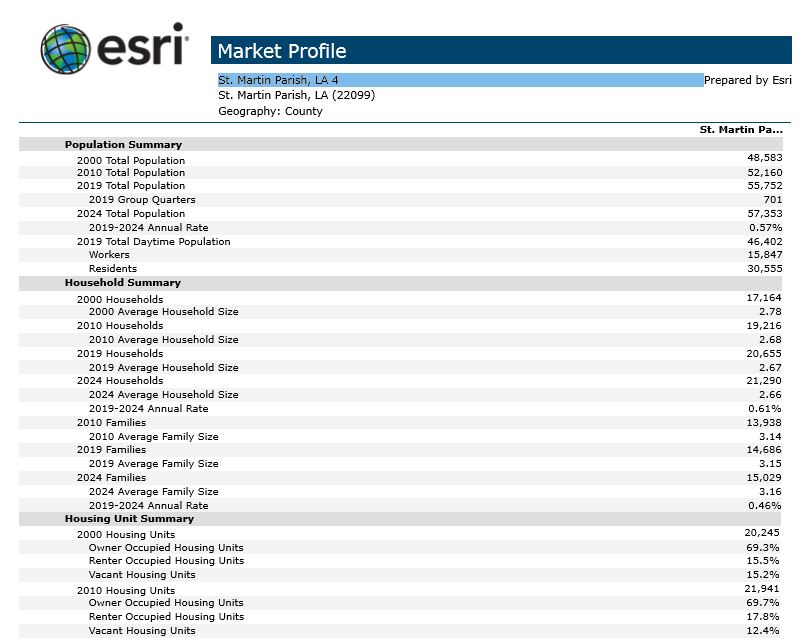
Task: Select value 55,752
Action: [x=765, y=185]
